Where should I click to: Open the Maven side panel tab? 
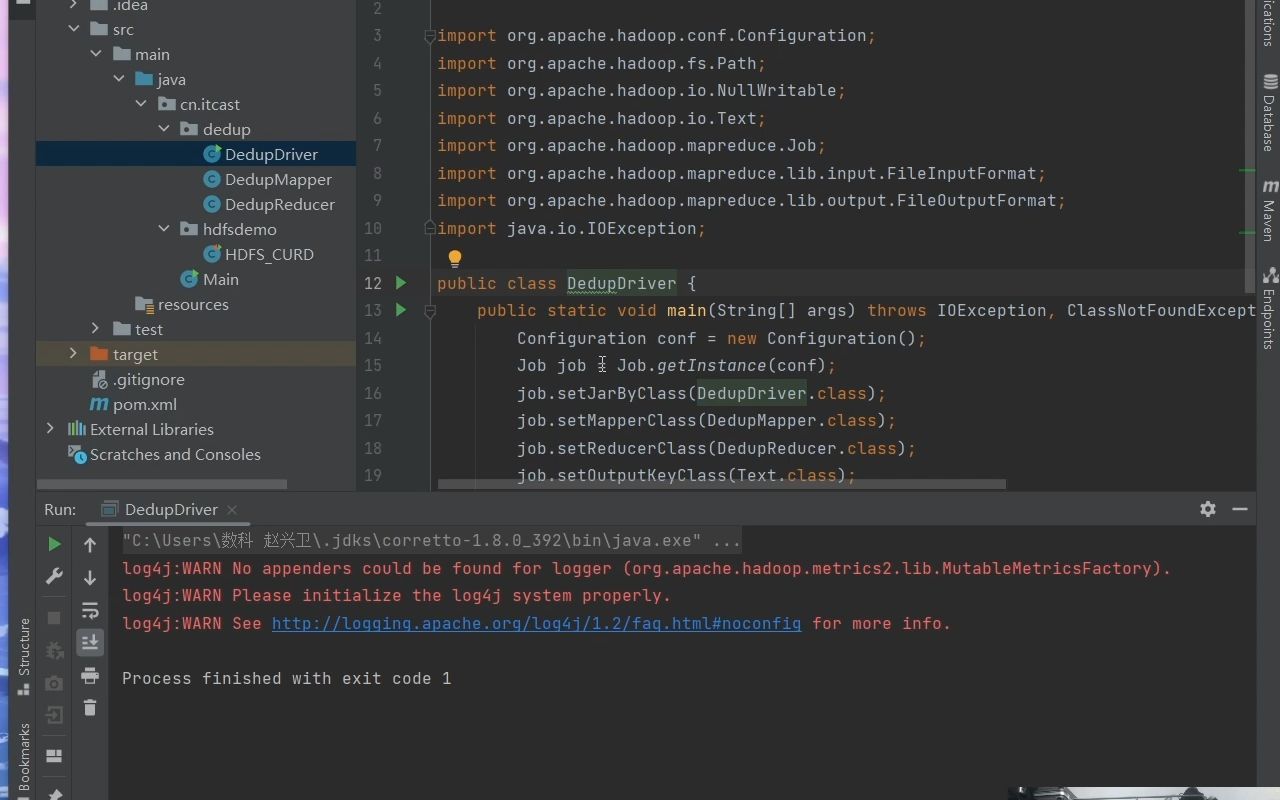1270,210
